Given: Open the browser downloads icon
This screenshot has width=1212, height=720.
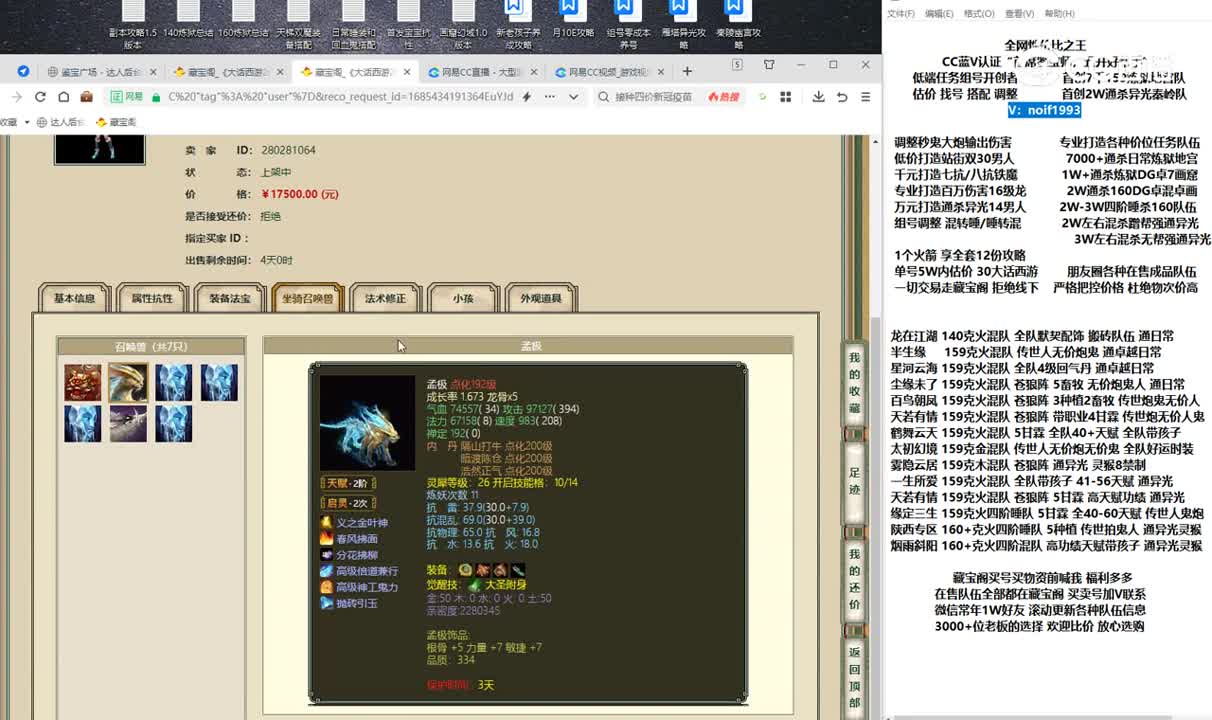Looking at the screenshot, I should (x=818, y=97).
